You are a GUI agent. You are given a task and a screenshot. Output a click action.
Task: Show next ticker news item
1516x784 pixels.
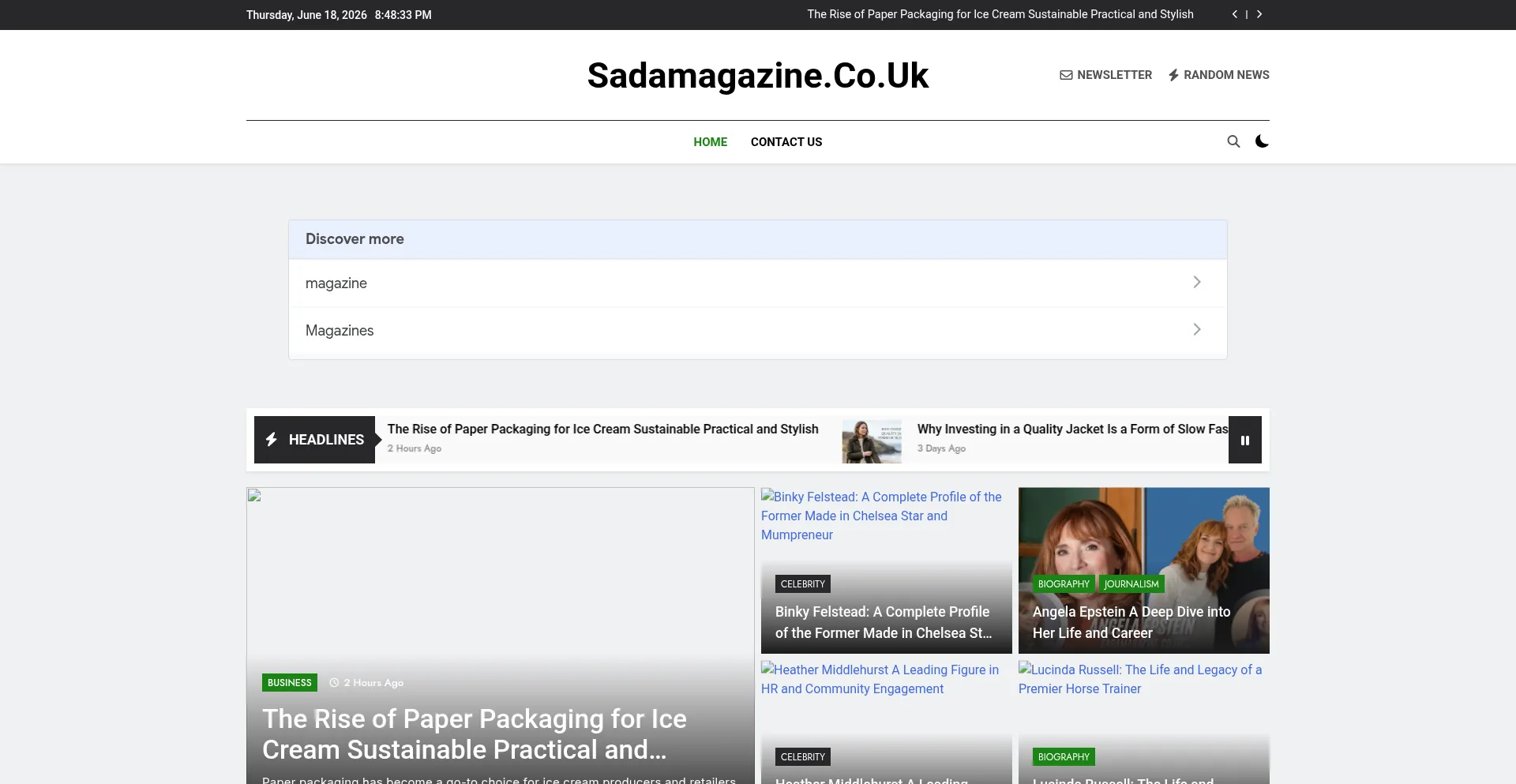click(x=1259, y=14)
